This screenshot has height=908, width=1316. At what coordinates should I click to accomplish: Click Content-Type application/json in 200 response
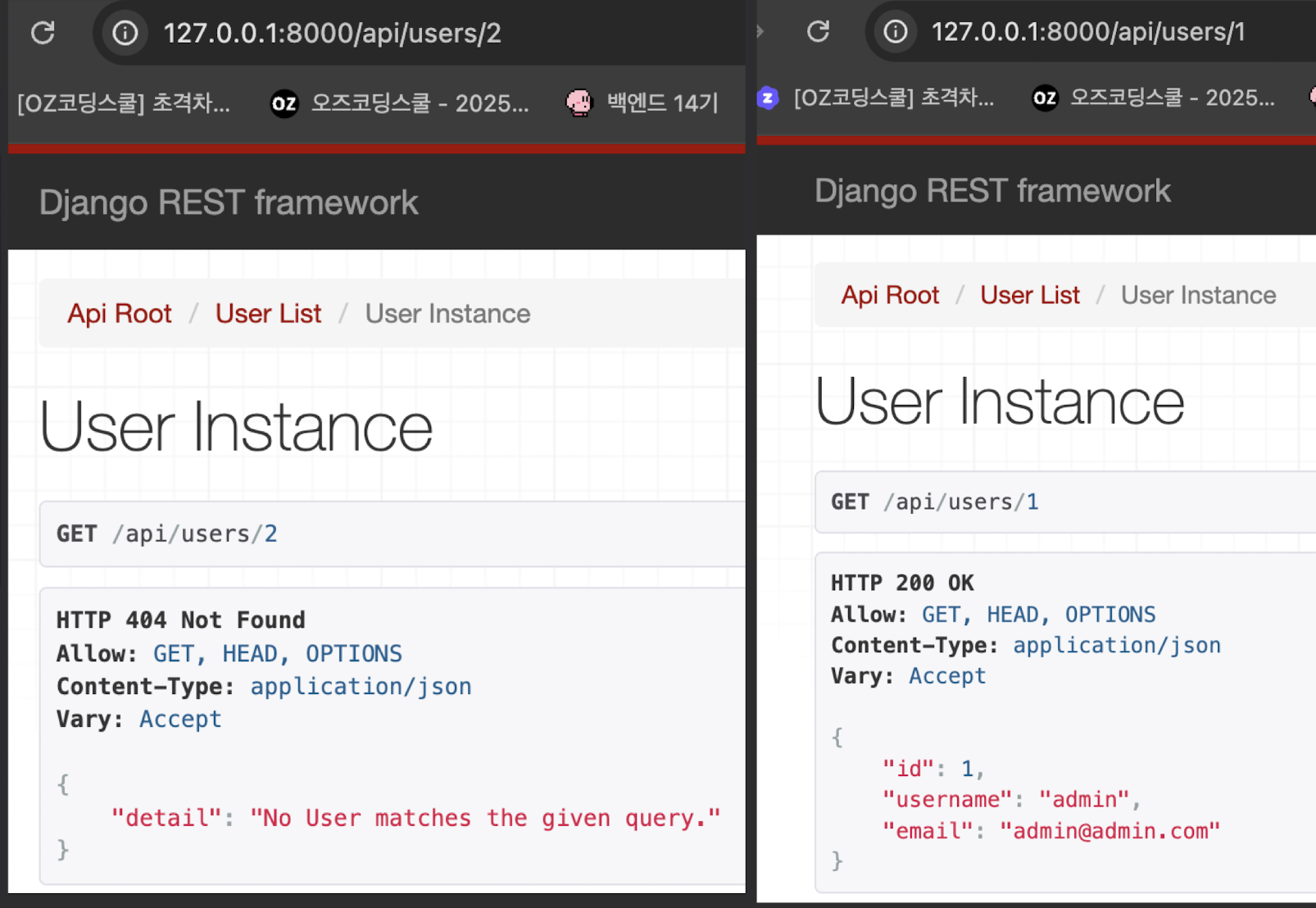tap(1026, 646)
